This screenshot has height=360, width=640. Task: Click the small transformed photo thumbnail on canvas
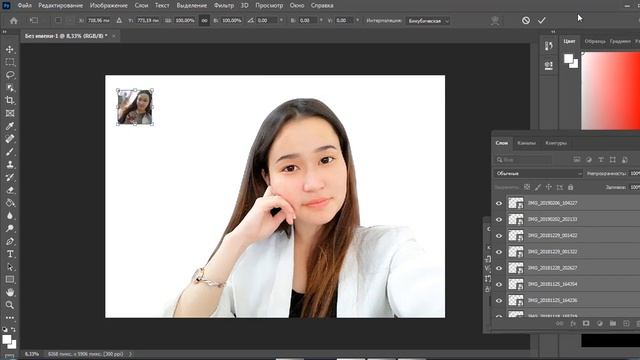coord(135,107)
